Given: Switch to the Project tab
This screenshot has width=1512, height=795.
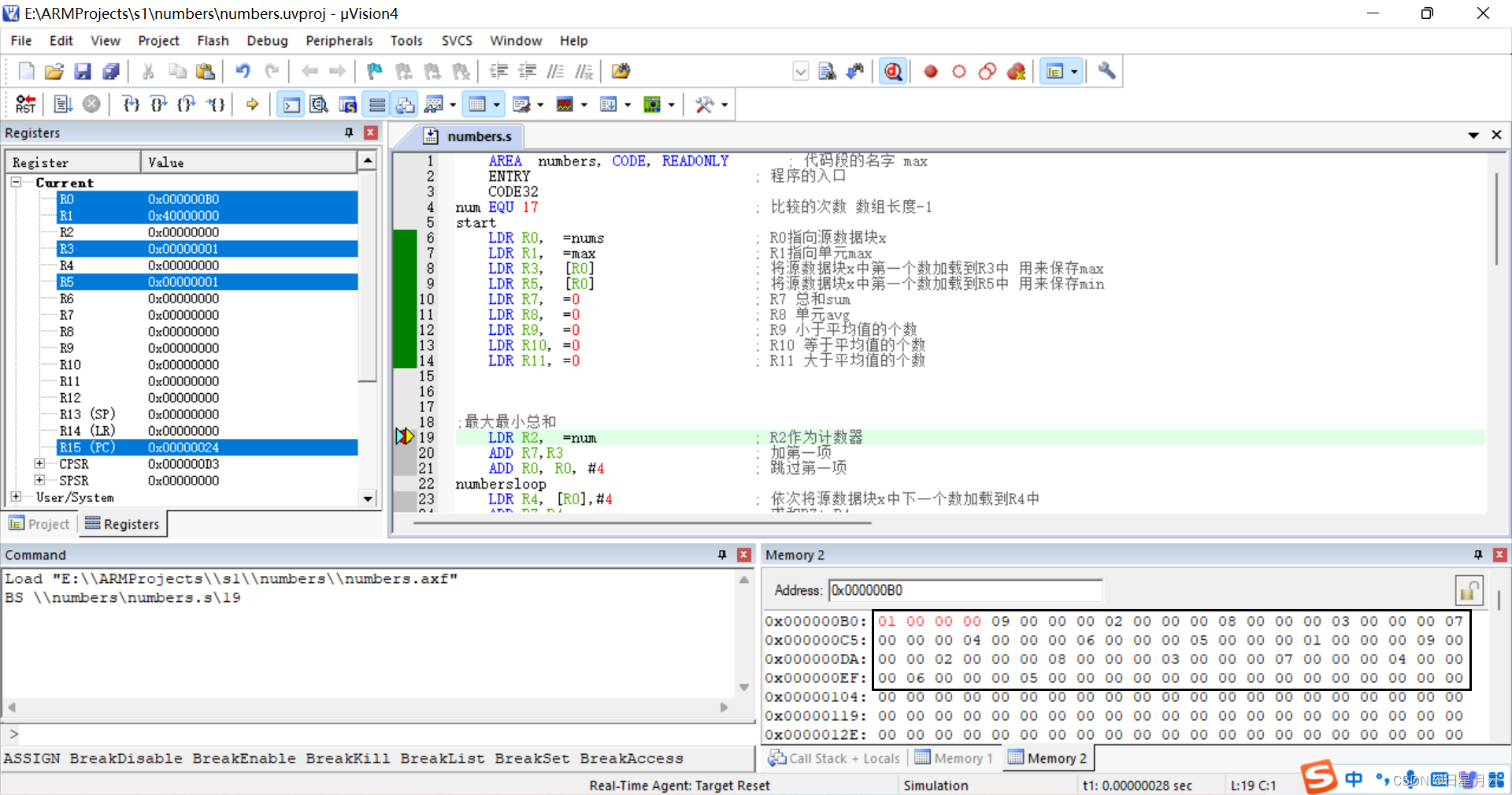Looking at the screenshot, I should coord(40,524).
